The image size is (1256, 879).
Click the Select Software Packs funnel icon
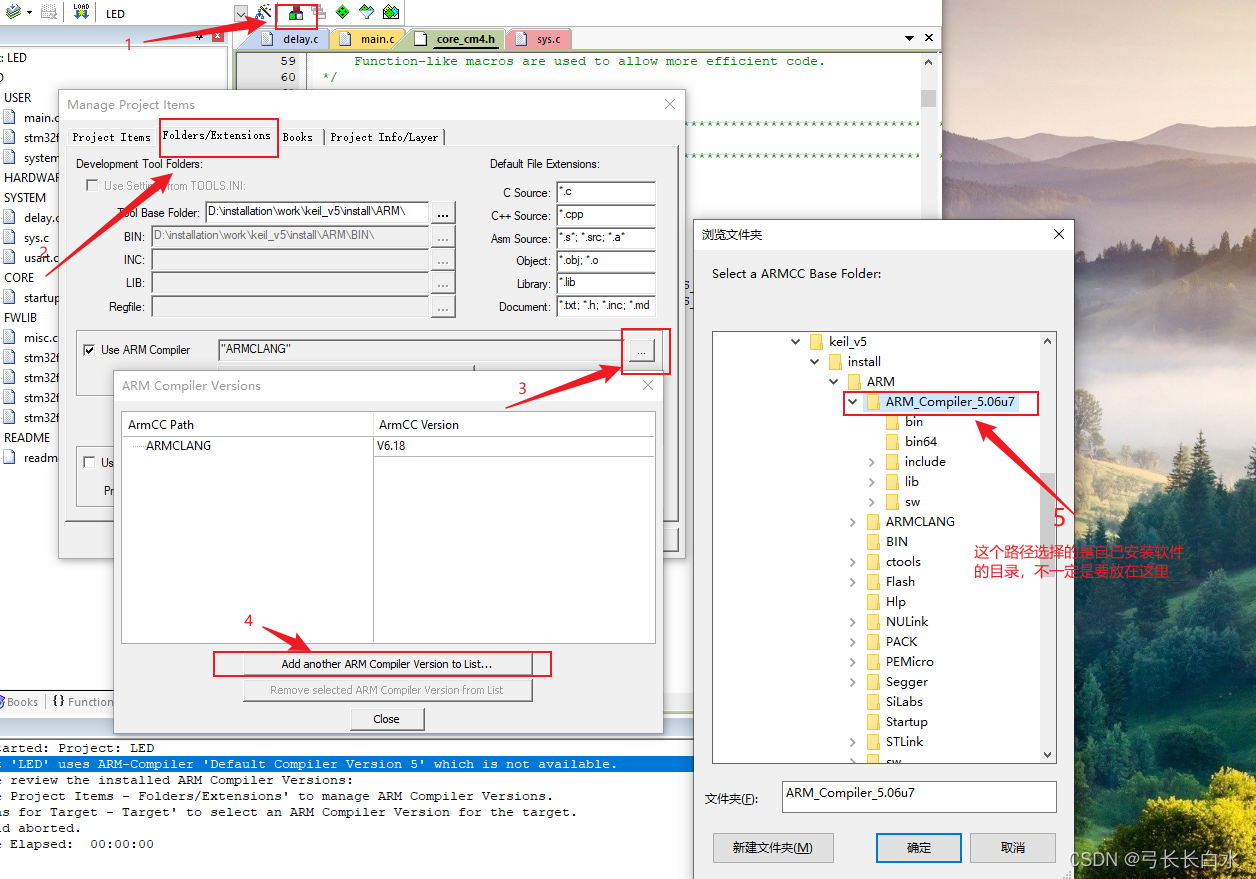click(366, 13)
